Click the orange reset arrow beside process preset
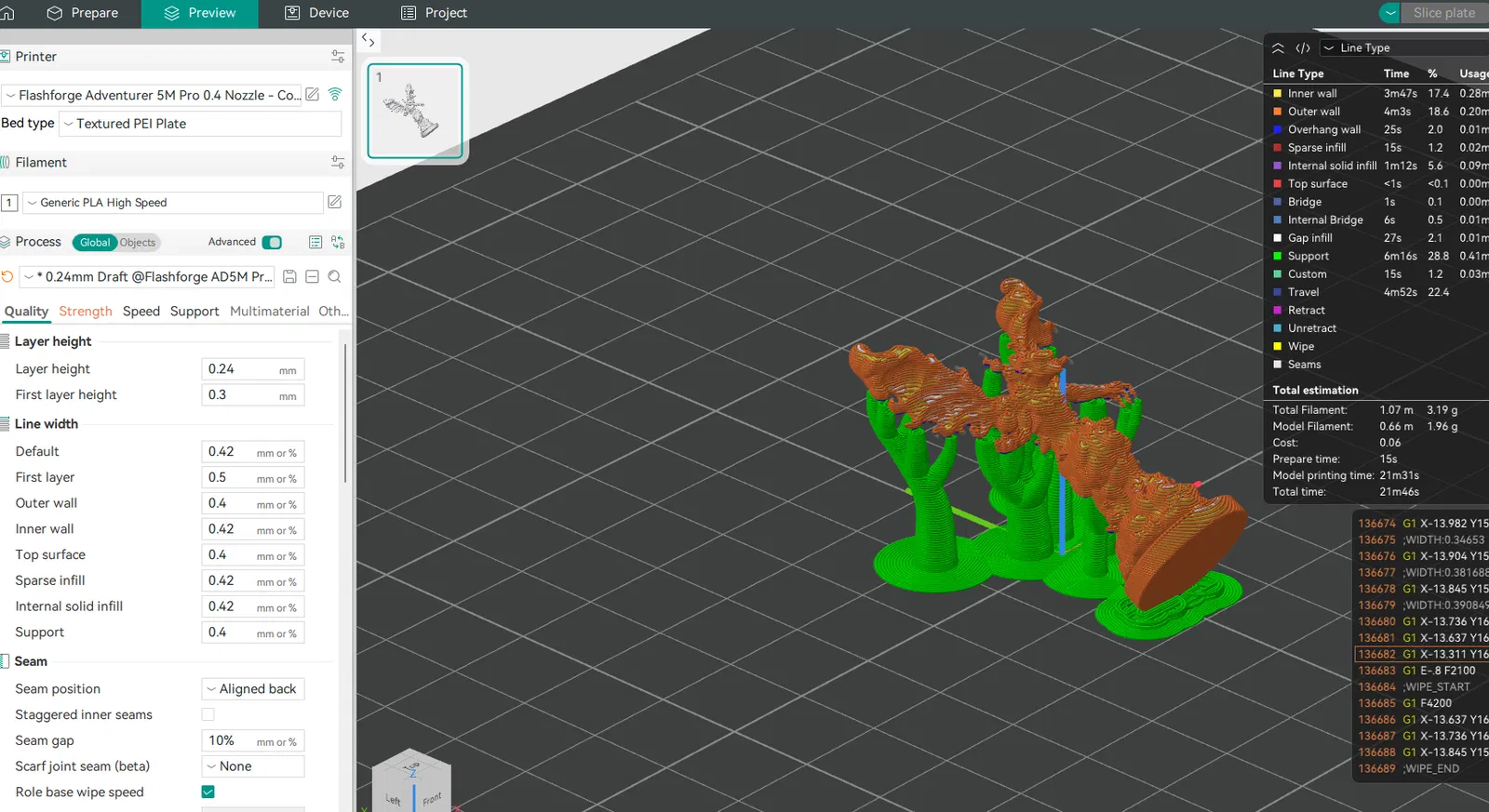The height and width of the screenshot is (812, 1489). pos(7,276)
